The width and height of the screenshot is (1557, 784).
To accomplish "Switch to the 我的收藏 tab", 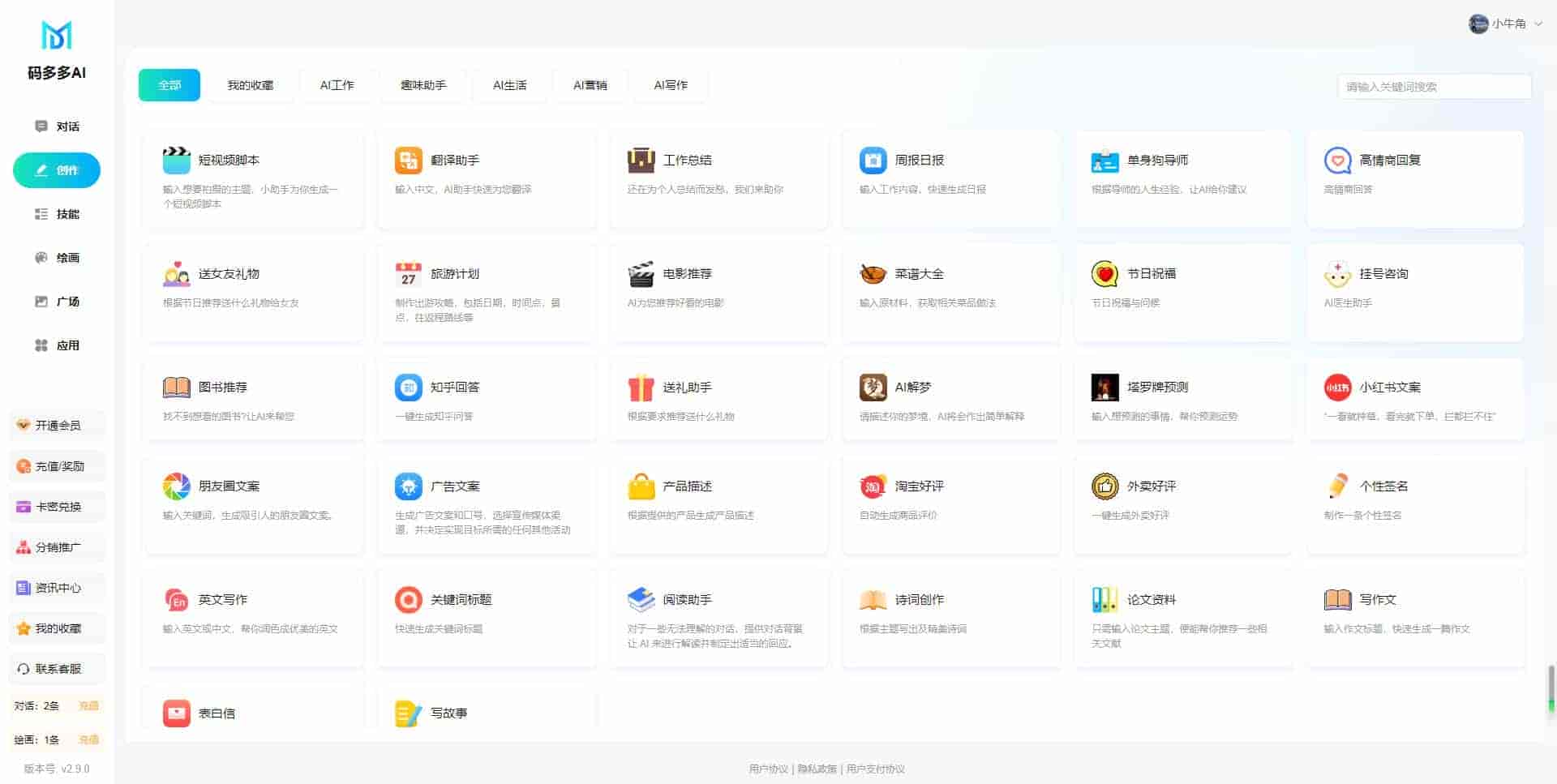I will [x=250, y=85].
